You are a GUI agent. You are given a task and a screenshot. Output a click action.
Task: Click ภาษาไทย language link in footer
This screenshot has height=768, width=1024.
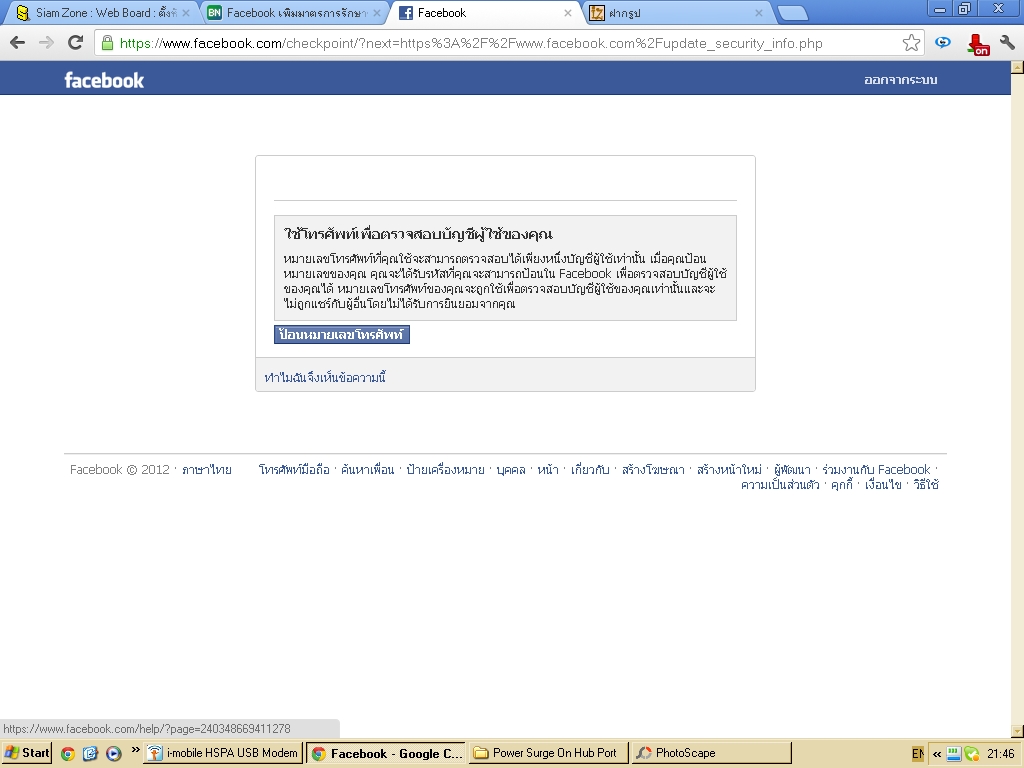point(206,470)
